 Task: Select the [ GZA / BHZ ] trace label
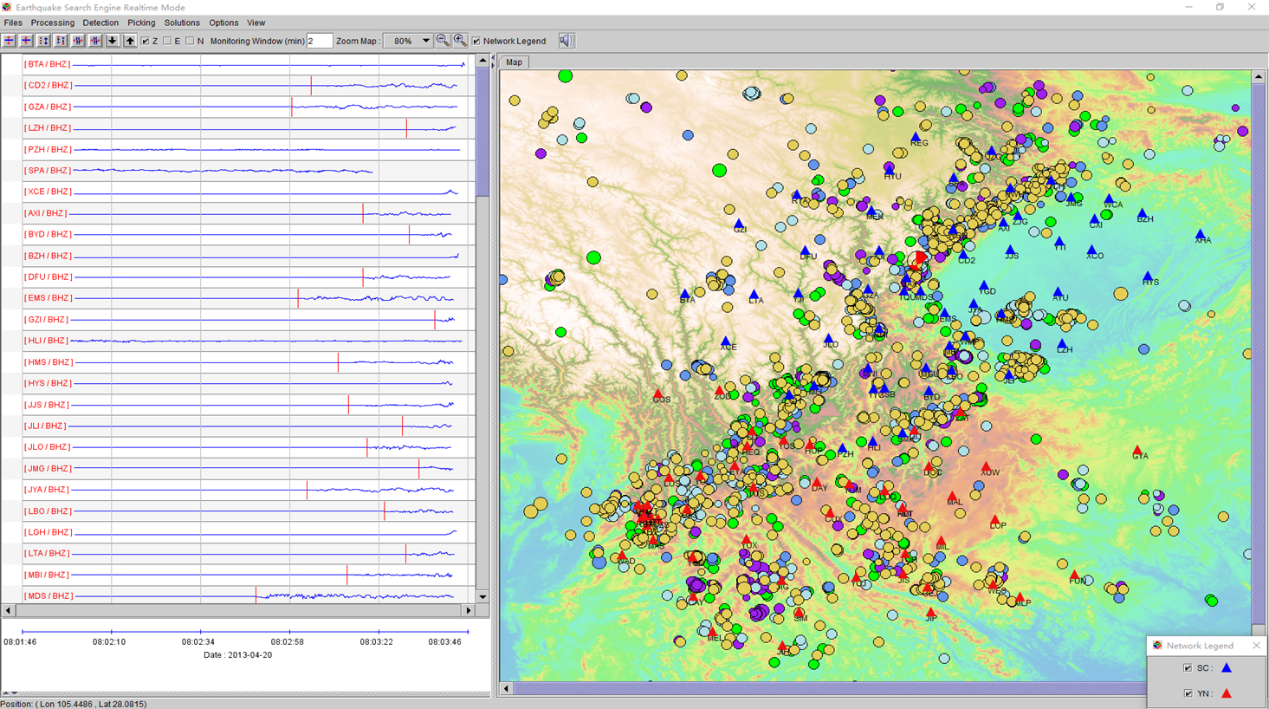(x=48, y=107)
